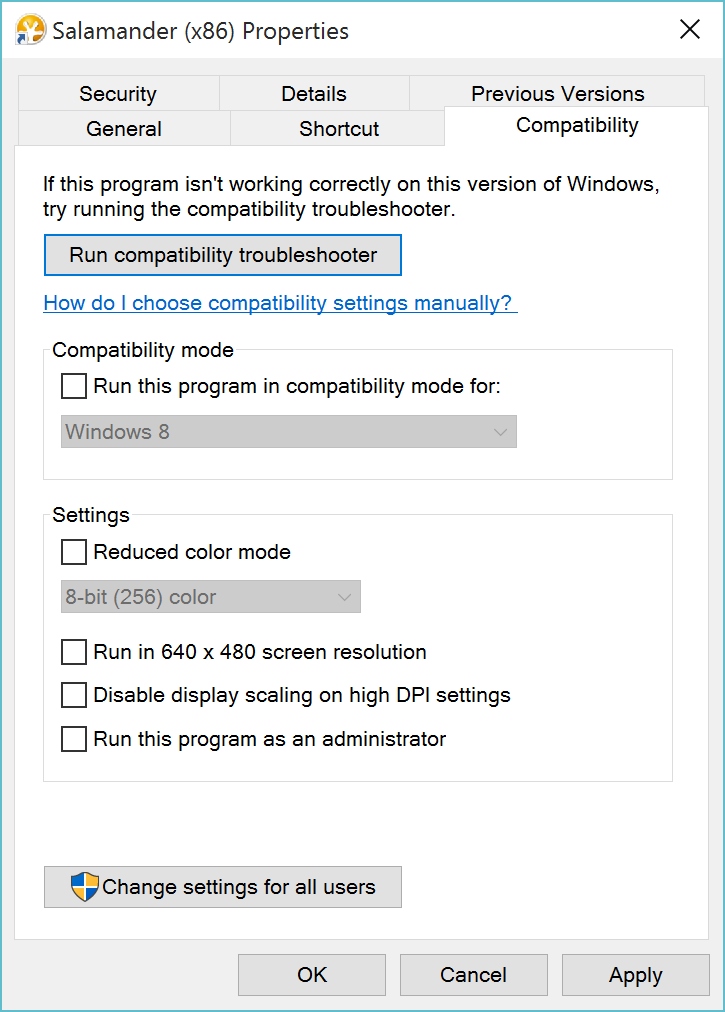This screenshot has height=1012, width=725.
Task: Confirm the dialog with OK
Action: tap(312, 975)
